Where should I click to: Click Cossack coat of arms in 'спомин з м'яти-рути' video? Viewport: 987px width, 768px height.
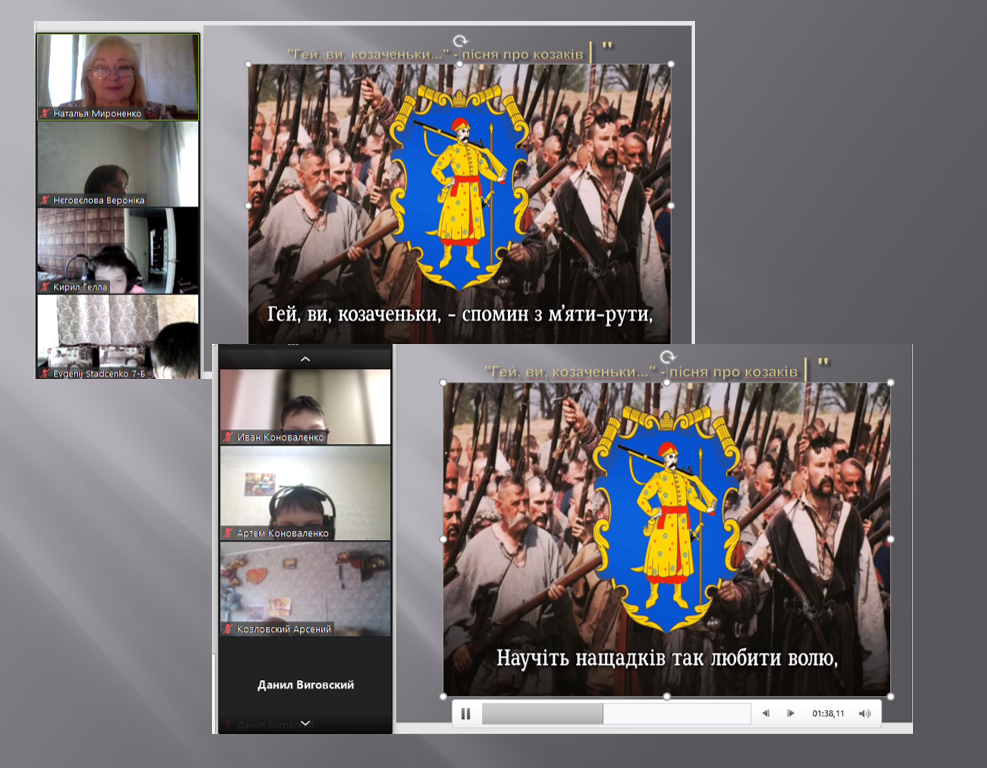click(460, 188)
